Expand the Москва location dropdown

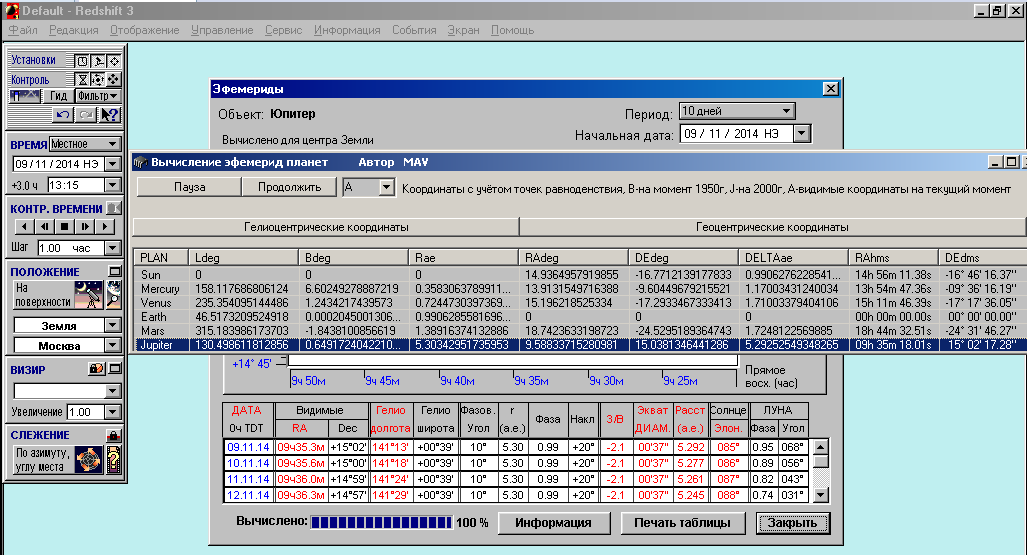pyautogui.click(x=113, y=345)
